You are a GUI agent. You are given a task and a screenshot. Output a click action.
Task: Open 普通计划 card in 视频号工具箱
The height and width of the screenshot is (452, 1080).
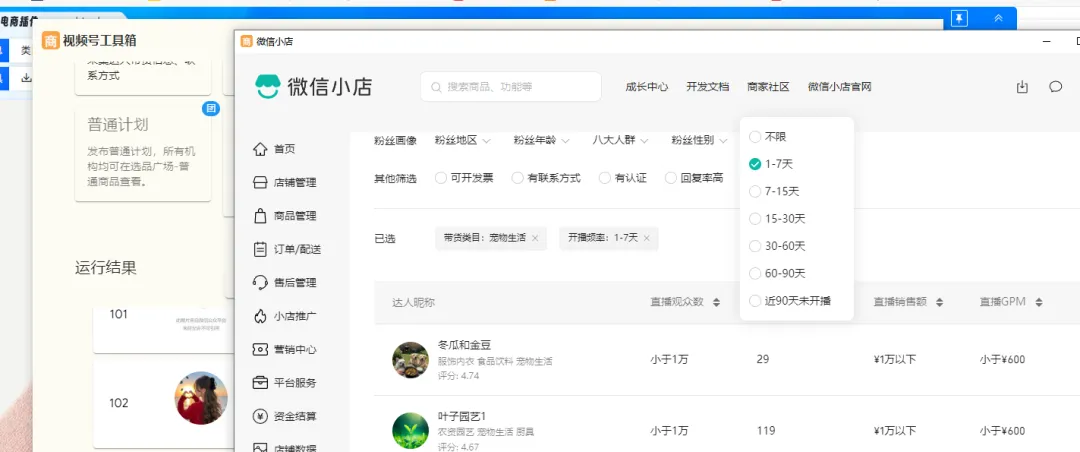click(143, 154)
